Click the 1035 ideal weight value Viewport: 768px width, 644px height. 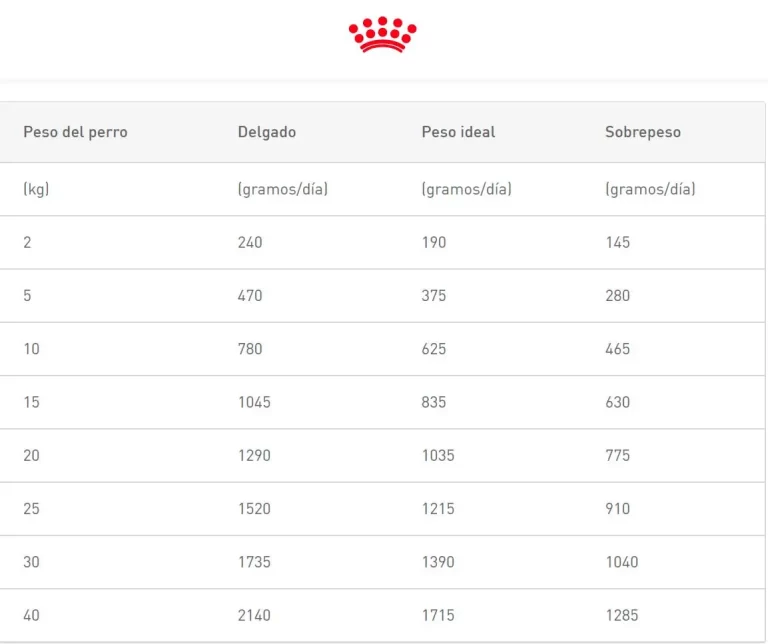tap(438, 455)
